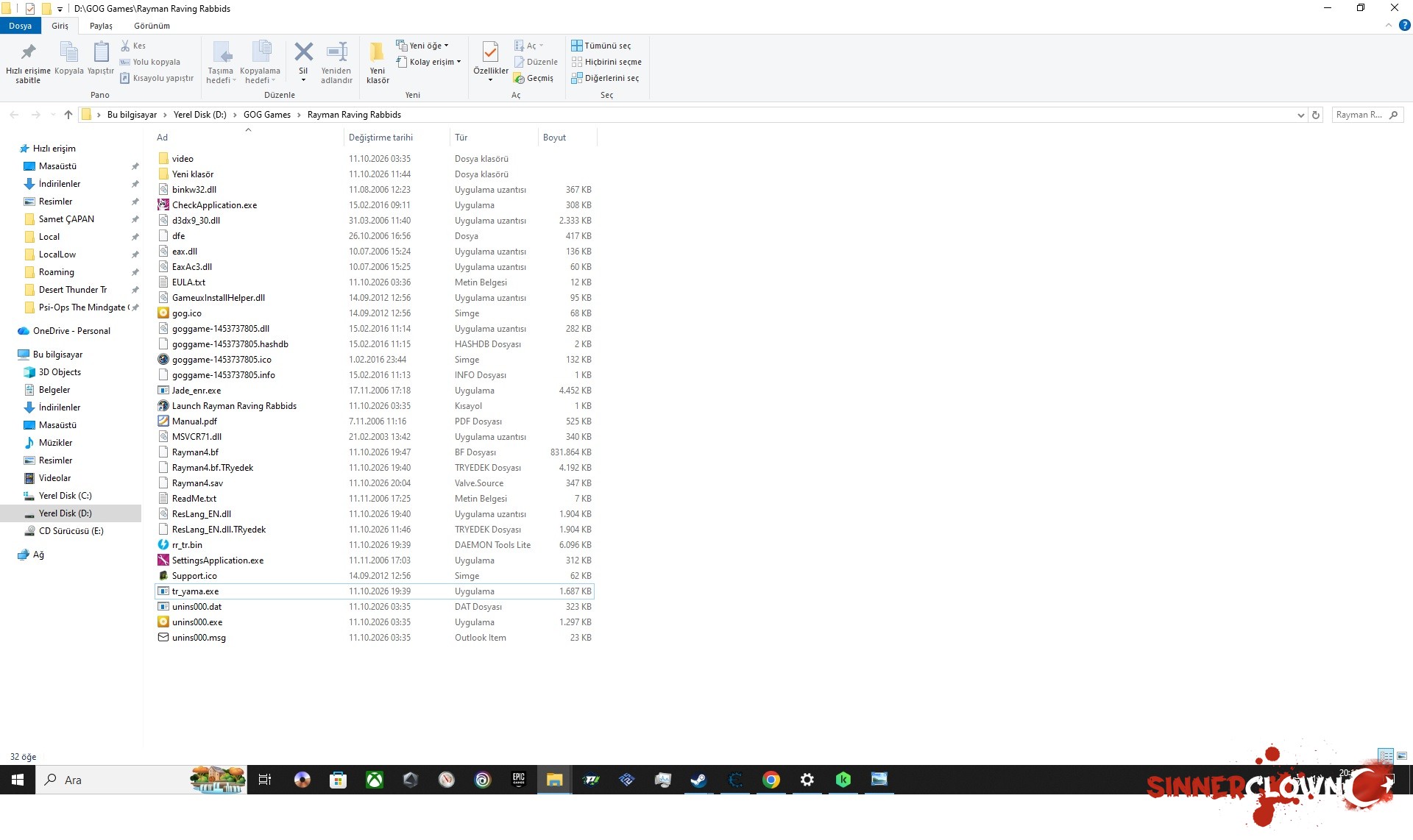
Task: Switch to the Görünüm ribbon tab
Action: 152,26
